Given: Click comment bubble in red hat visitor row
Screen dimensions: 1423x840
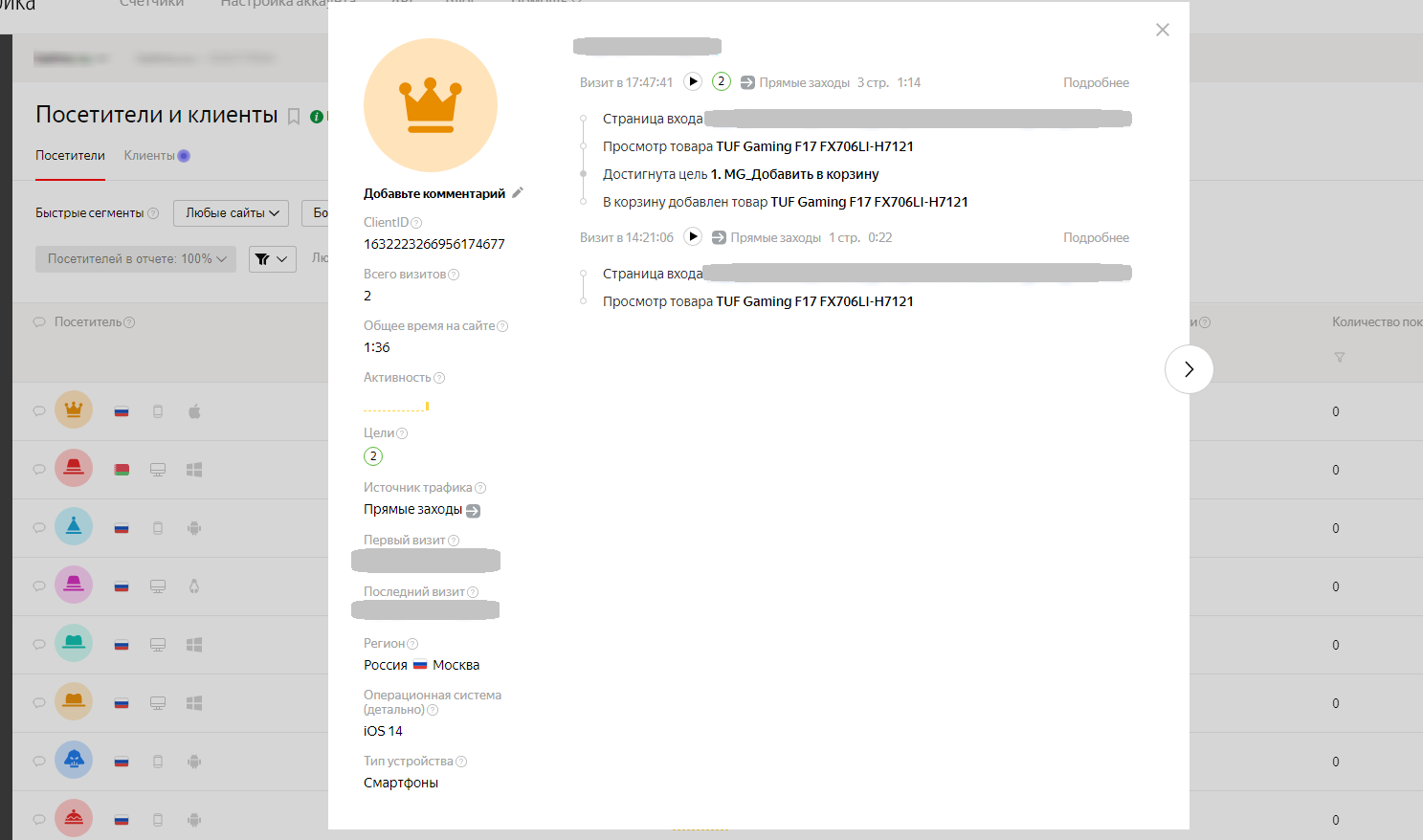Looking at the screenshot, I should click(39, 470).
